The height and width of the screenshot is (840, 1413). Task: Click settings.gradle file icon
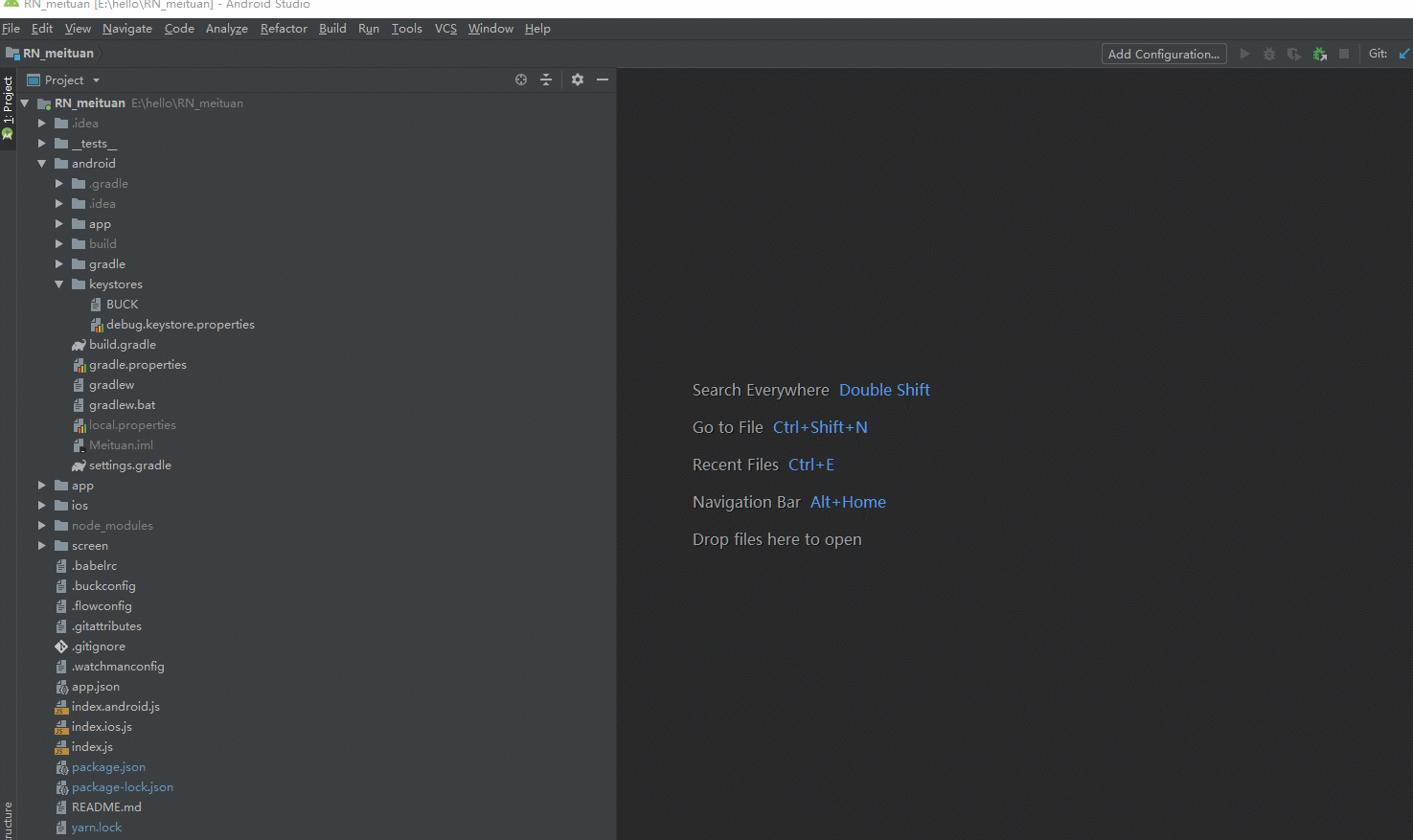79,465
